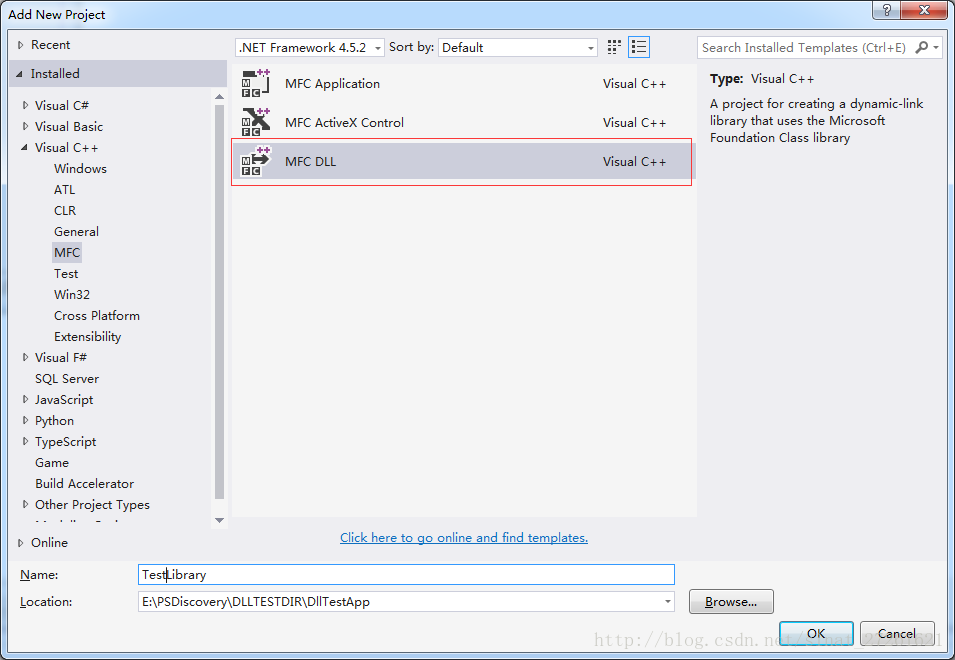
Task: Expand the Online section
Action: click(21, 542)
